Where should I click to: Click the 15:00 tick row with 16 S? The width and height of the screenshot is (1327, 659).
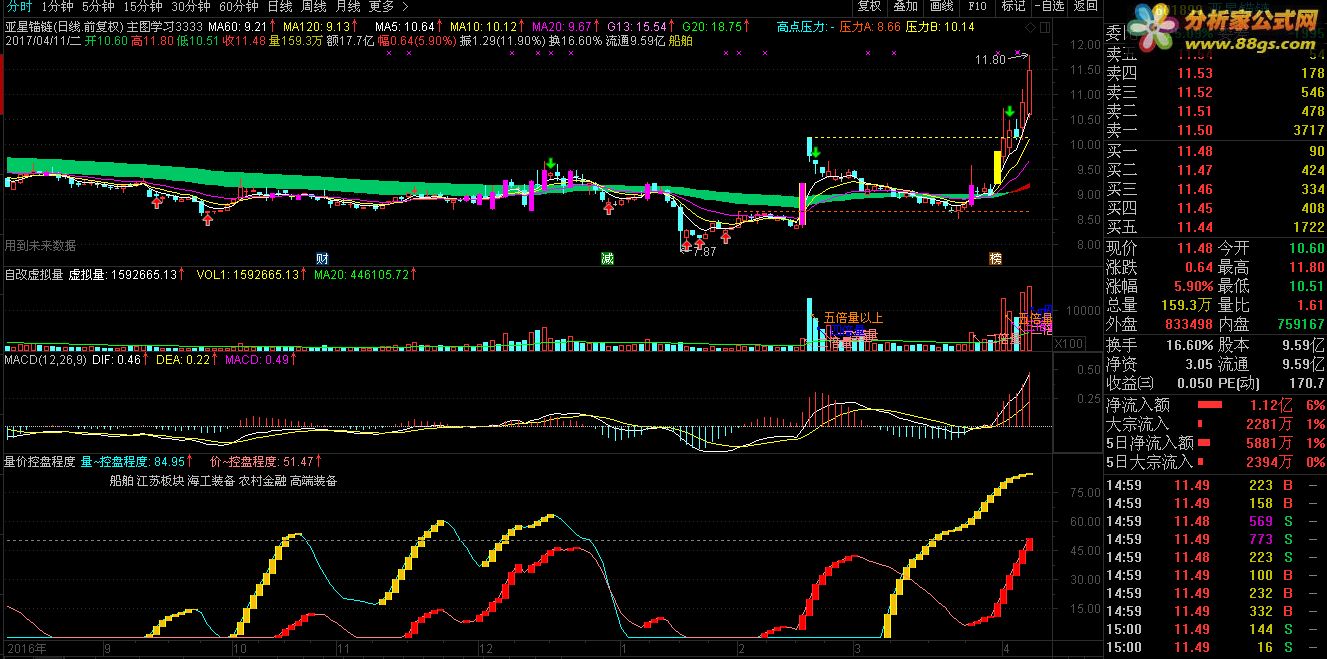(1215, 647)
